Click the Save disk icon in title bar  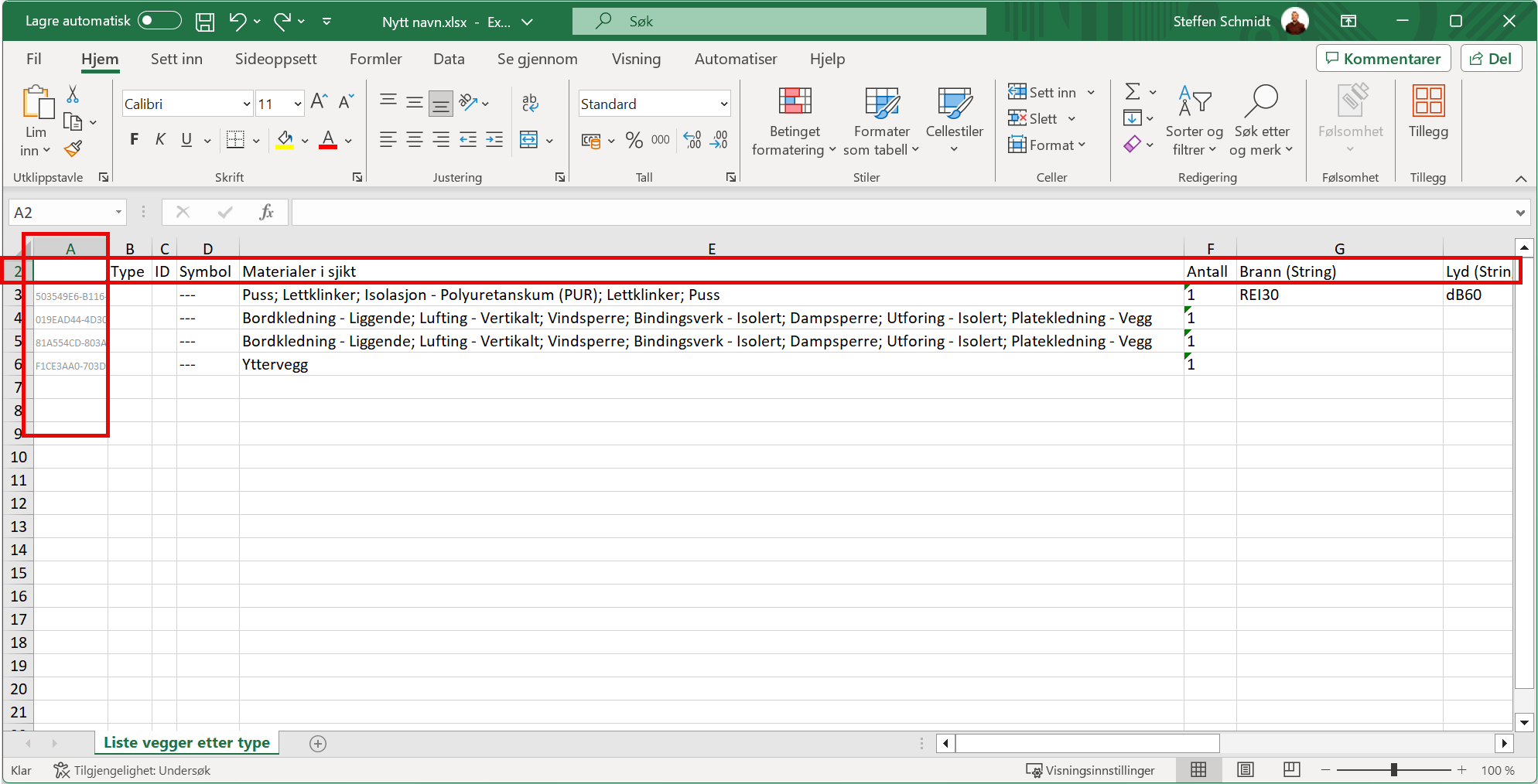tap(205, 22)
